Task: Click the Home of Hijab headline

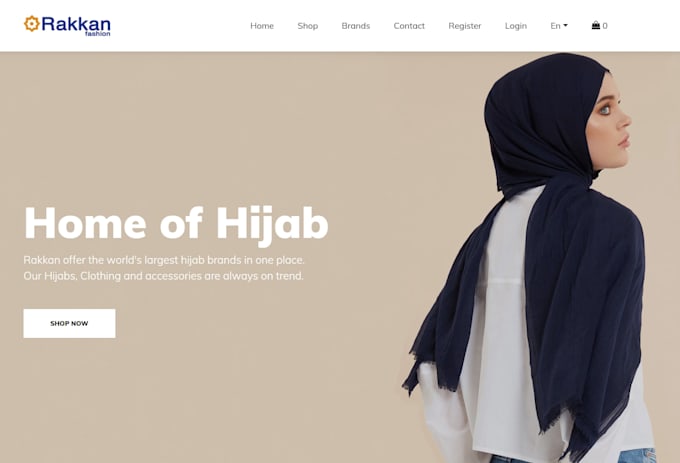Action: point(176,225)
